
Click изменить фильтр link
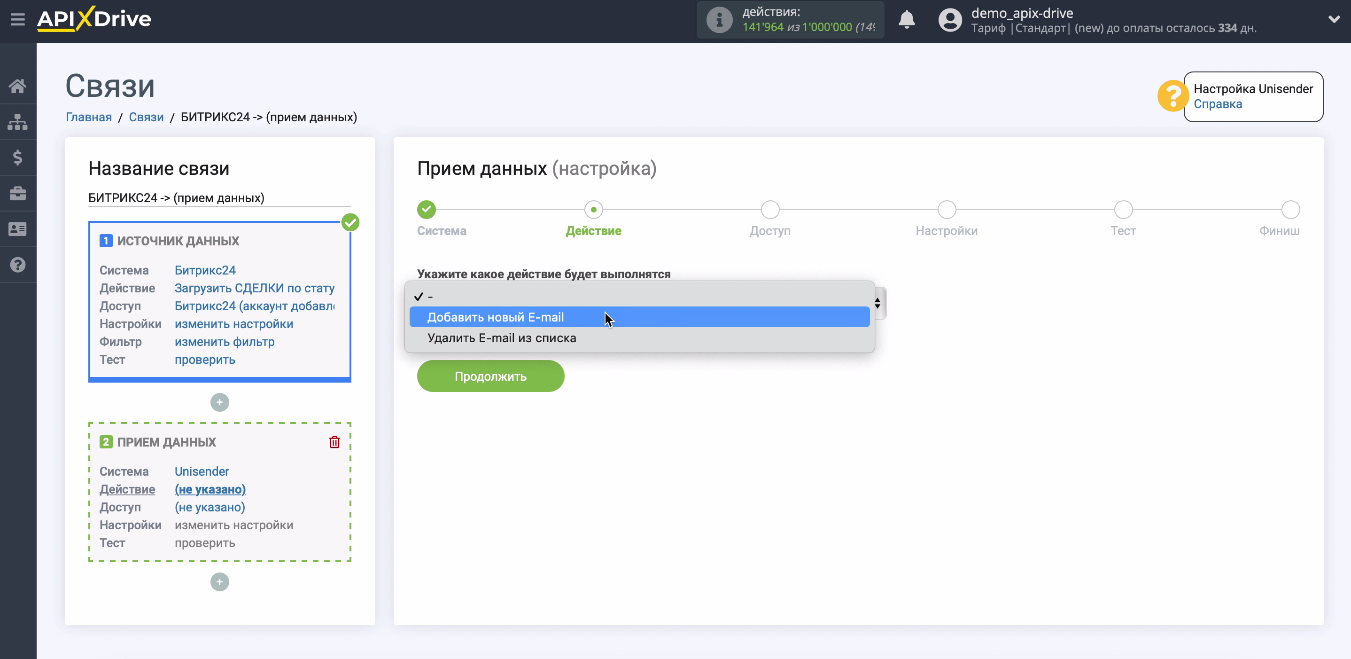pyautogui.click(x=225, y=342)
